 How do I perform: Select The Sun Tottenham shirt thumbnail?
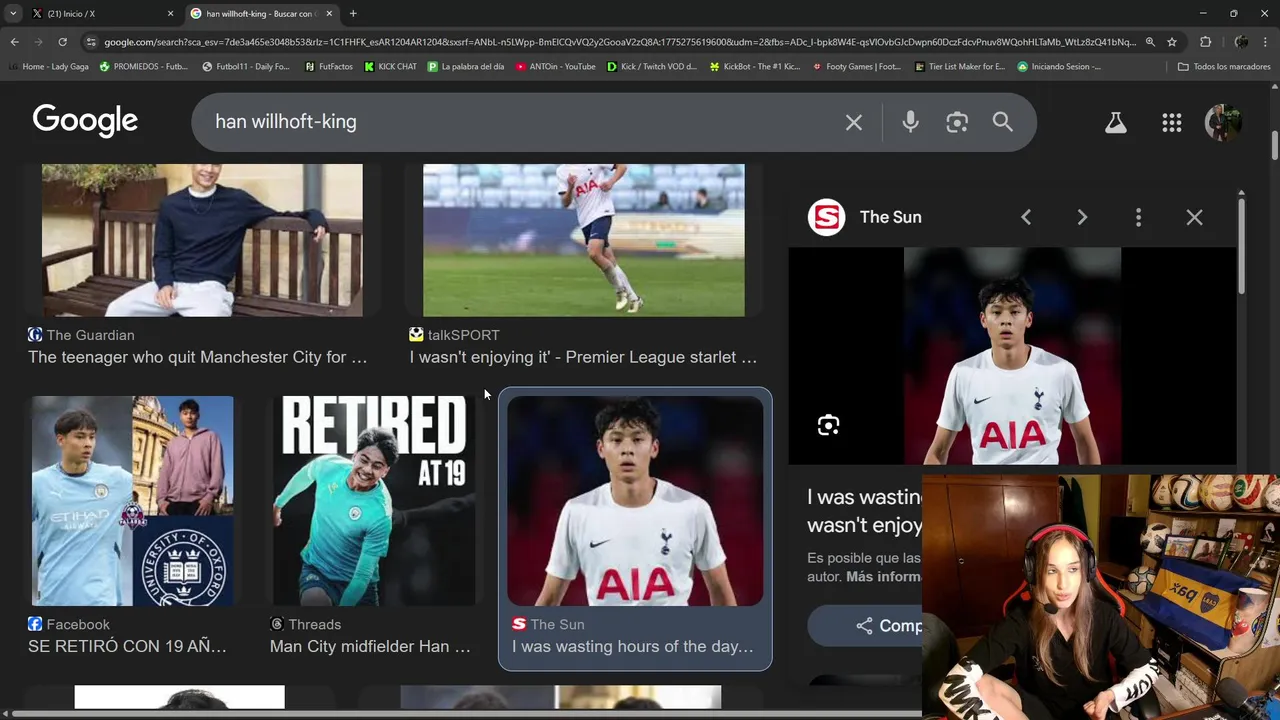point(635,501)
